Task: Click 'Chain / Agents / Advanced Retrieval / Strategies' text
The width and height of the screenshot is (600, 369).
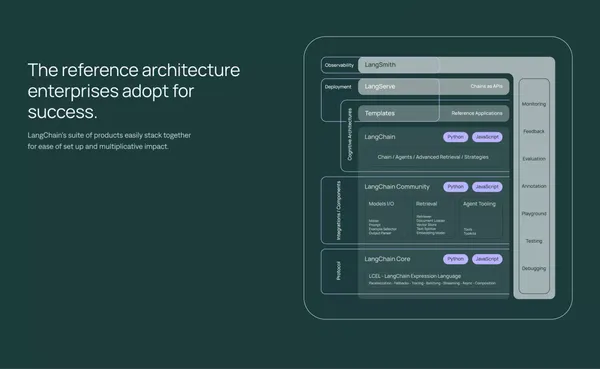Action: click(433, 157)
